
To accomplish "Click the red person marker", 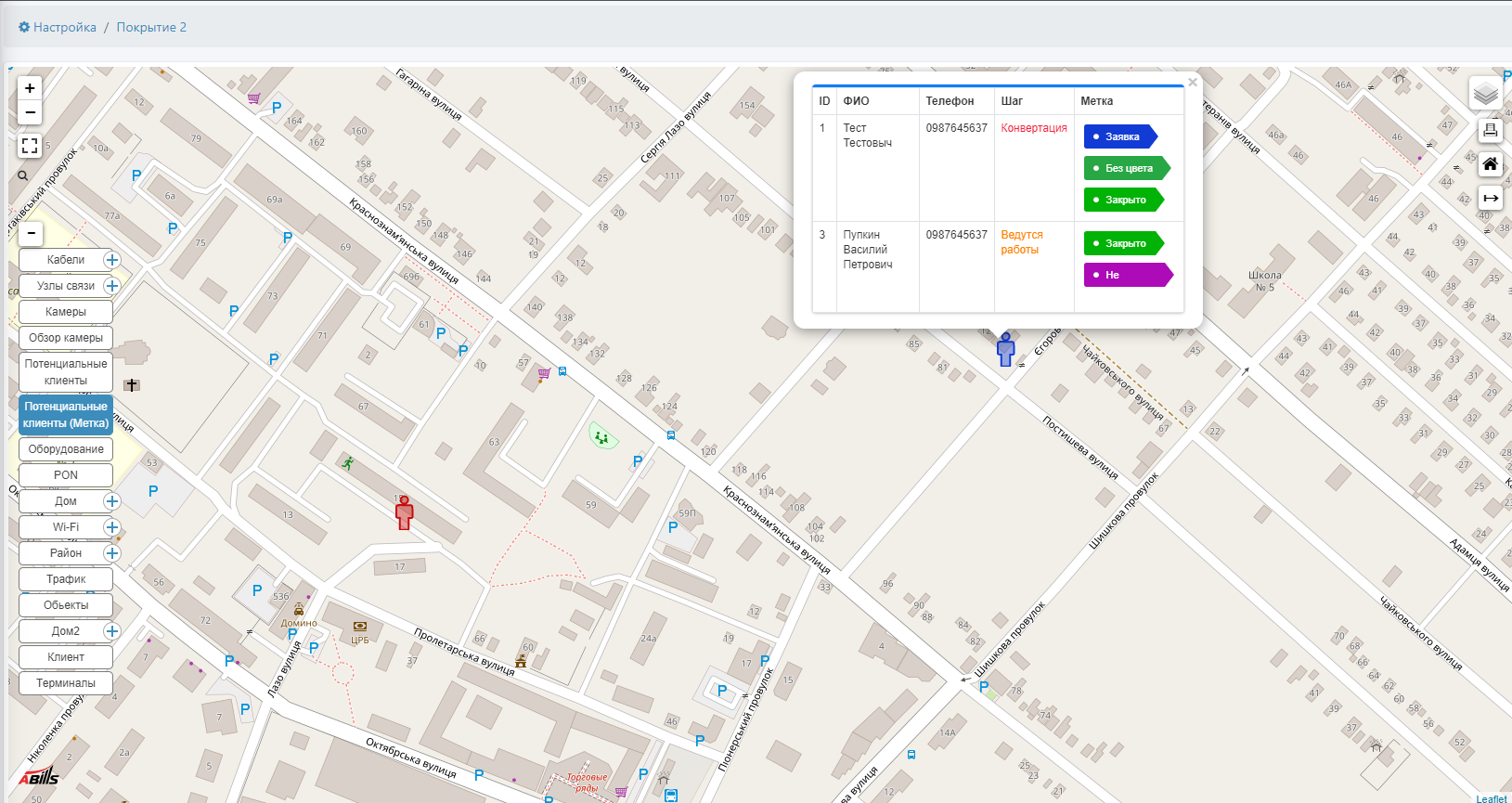I will pos(404,512).
